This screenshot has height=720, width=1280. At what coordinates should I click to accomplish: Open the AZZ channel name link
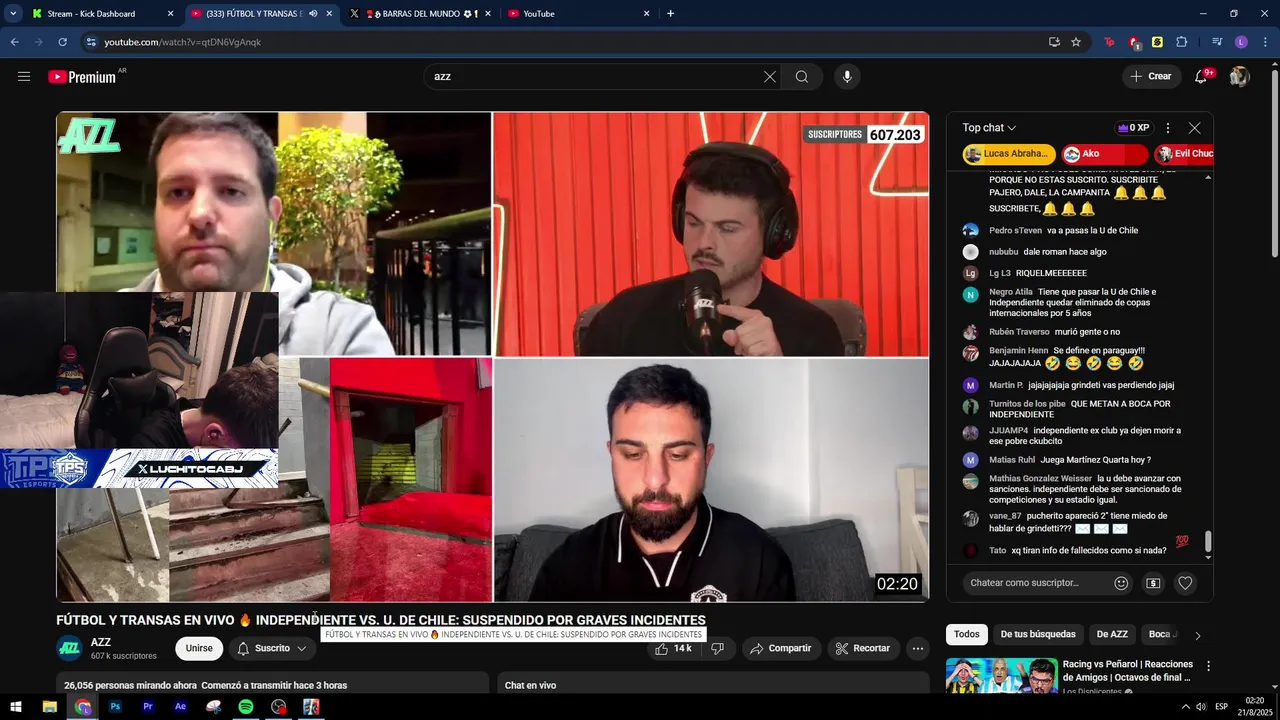[x=101, y=642]
